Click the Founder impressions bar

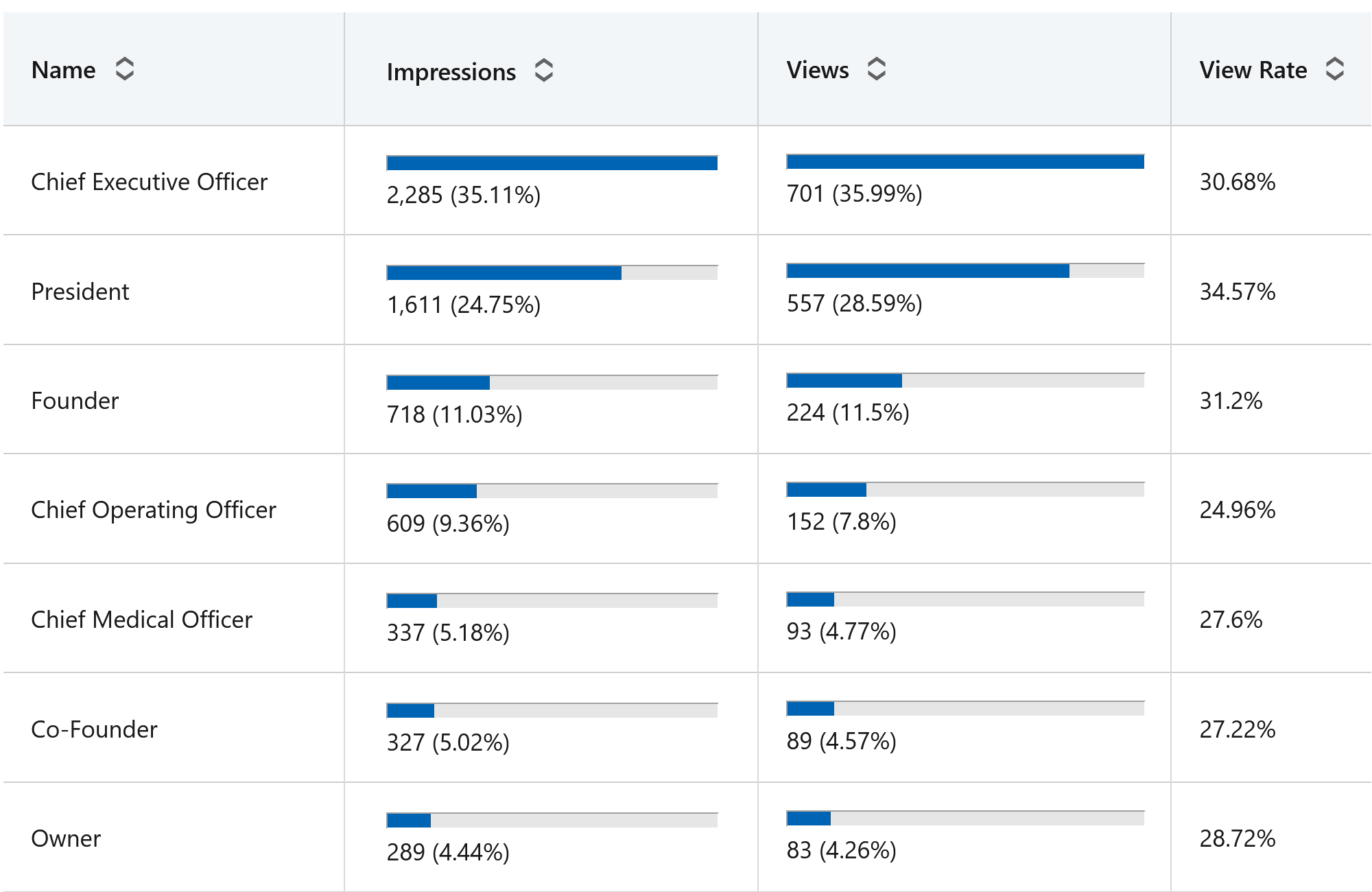point(552,382)
